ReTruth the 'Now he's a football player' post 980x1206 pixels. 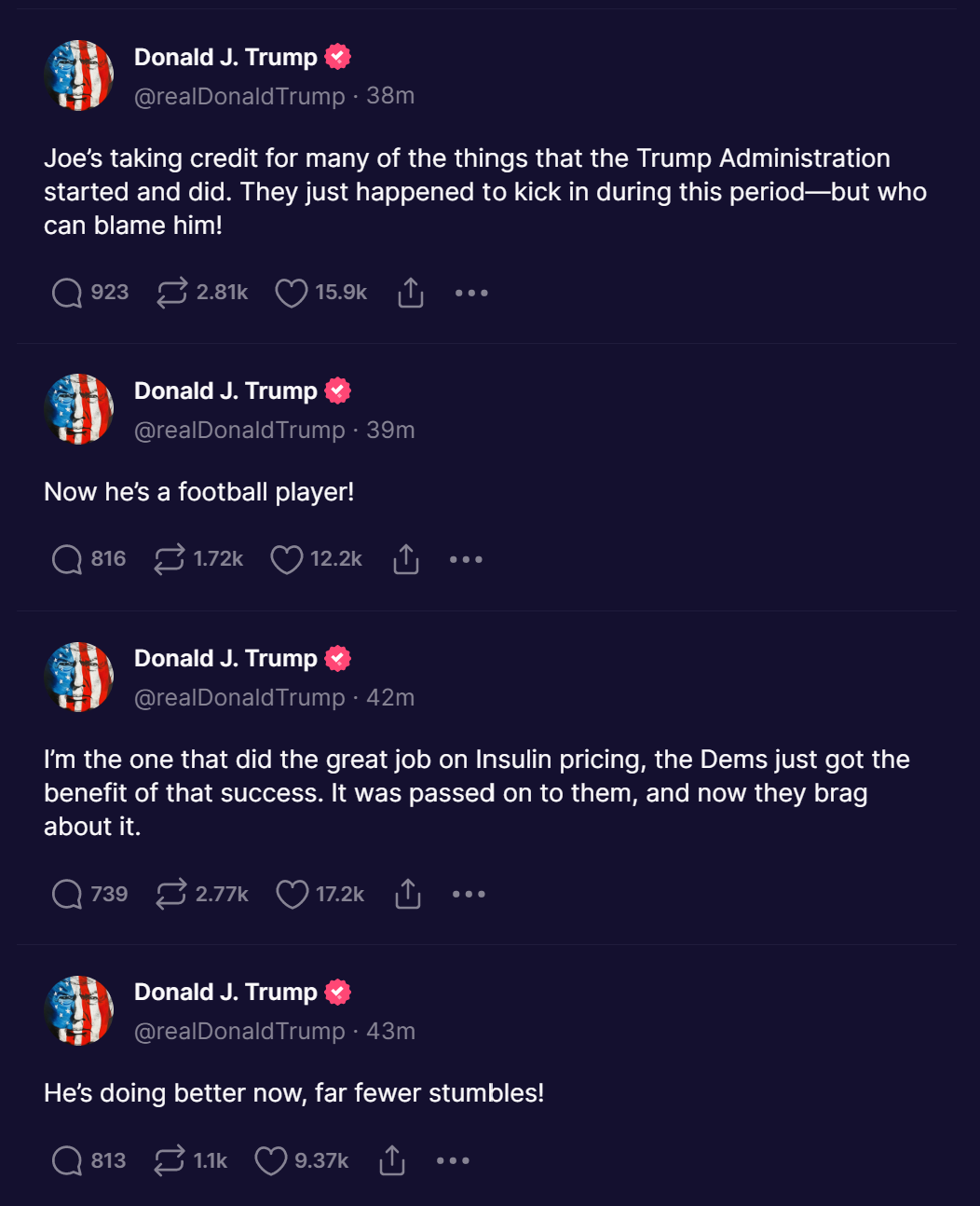pos(170,559)
